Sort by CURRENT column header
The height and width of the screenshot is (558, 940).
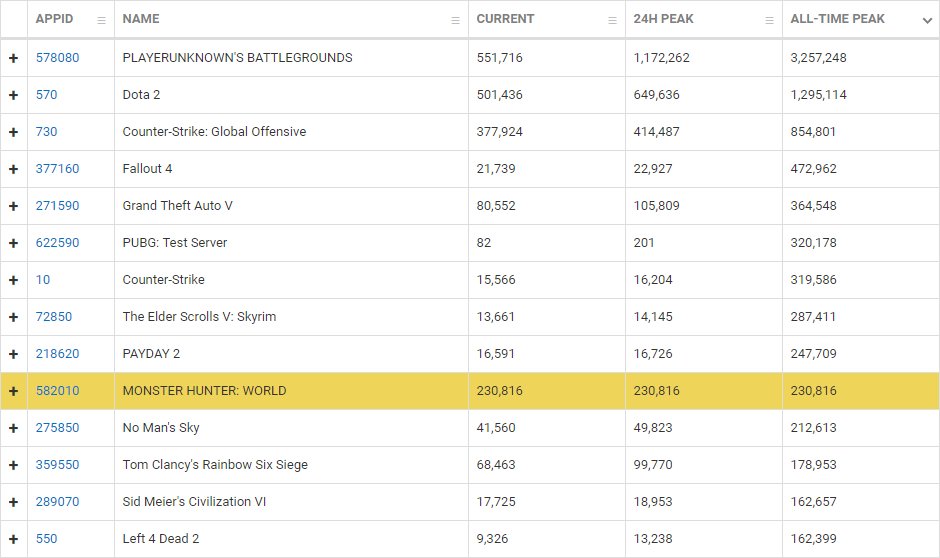click(505, 19)
